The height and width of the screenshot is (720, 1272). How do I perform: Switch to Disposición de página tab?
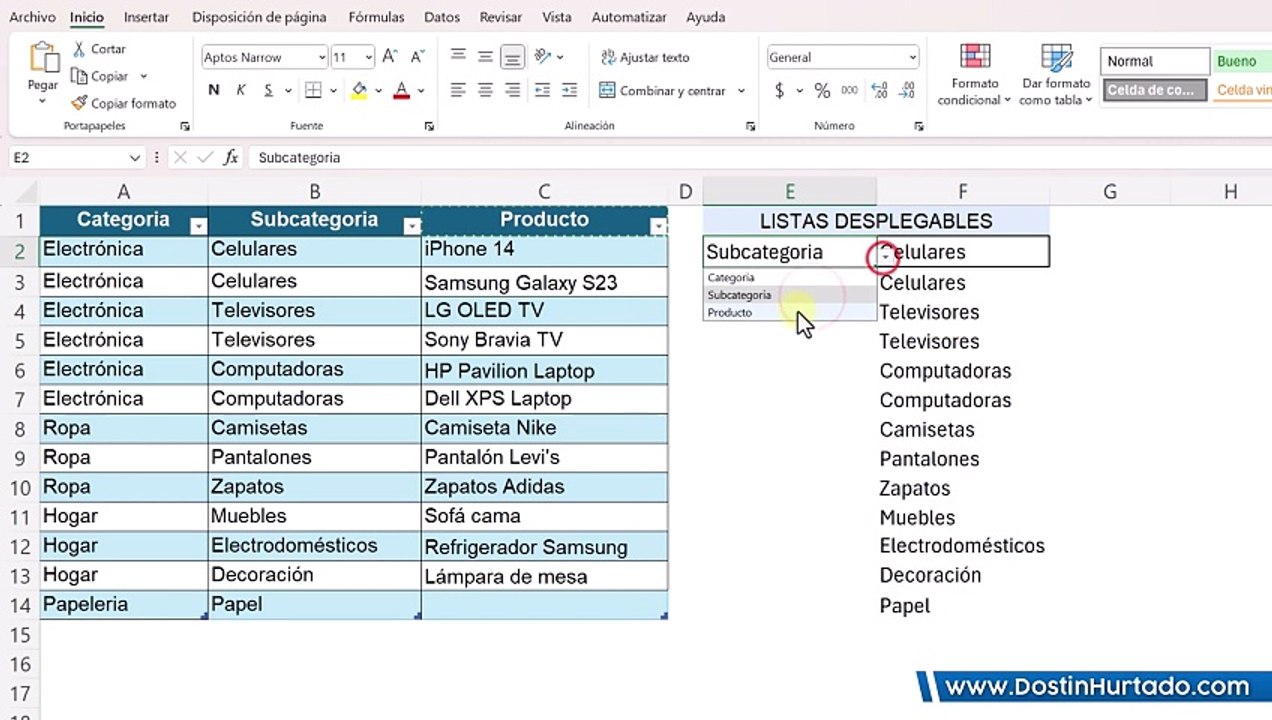click(259, 17)
